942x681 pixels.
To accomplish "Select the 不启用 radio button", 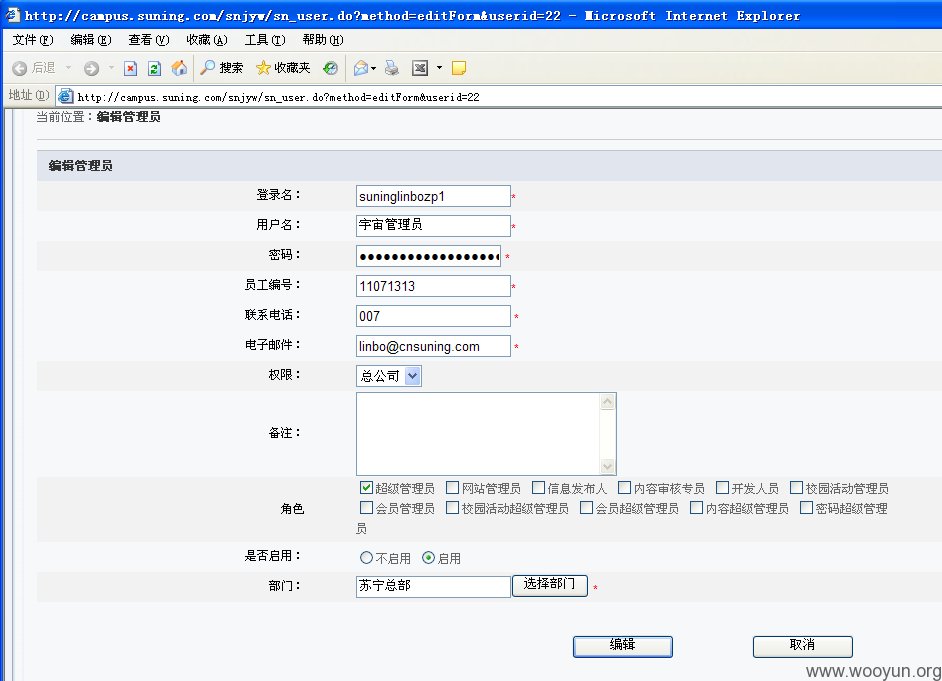I will pyautogui.click(x=366, y=558).
